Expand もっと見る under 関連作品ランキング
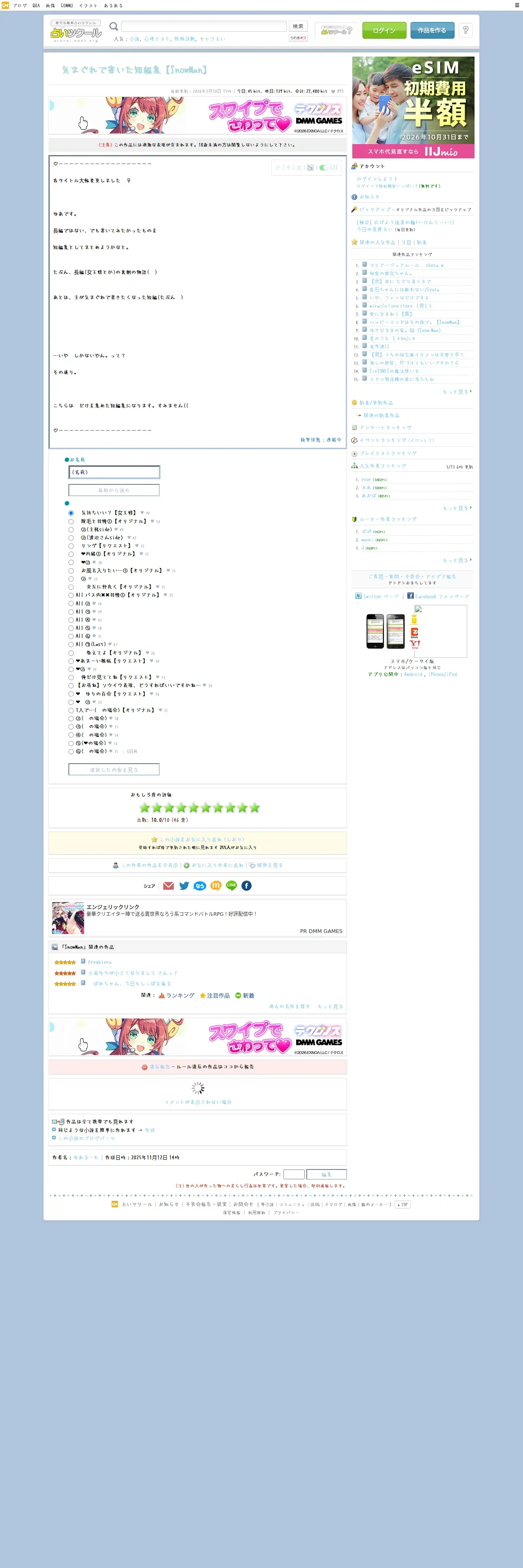523x1568 pixels. point(457,392)
